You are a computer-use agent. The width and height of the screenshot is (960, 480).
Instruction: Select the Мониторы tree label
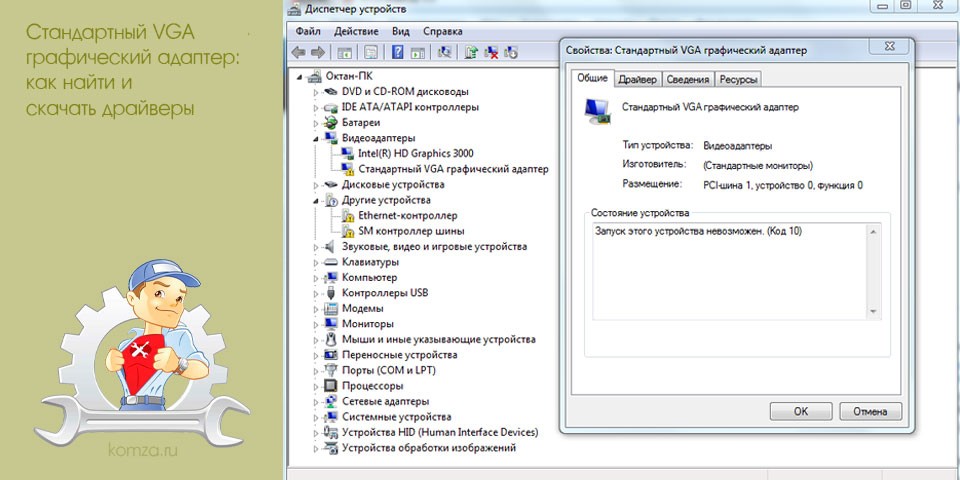pyautogui.click(x=368, y=324)
